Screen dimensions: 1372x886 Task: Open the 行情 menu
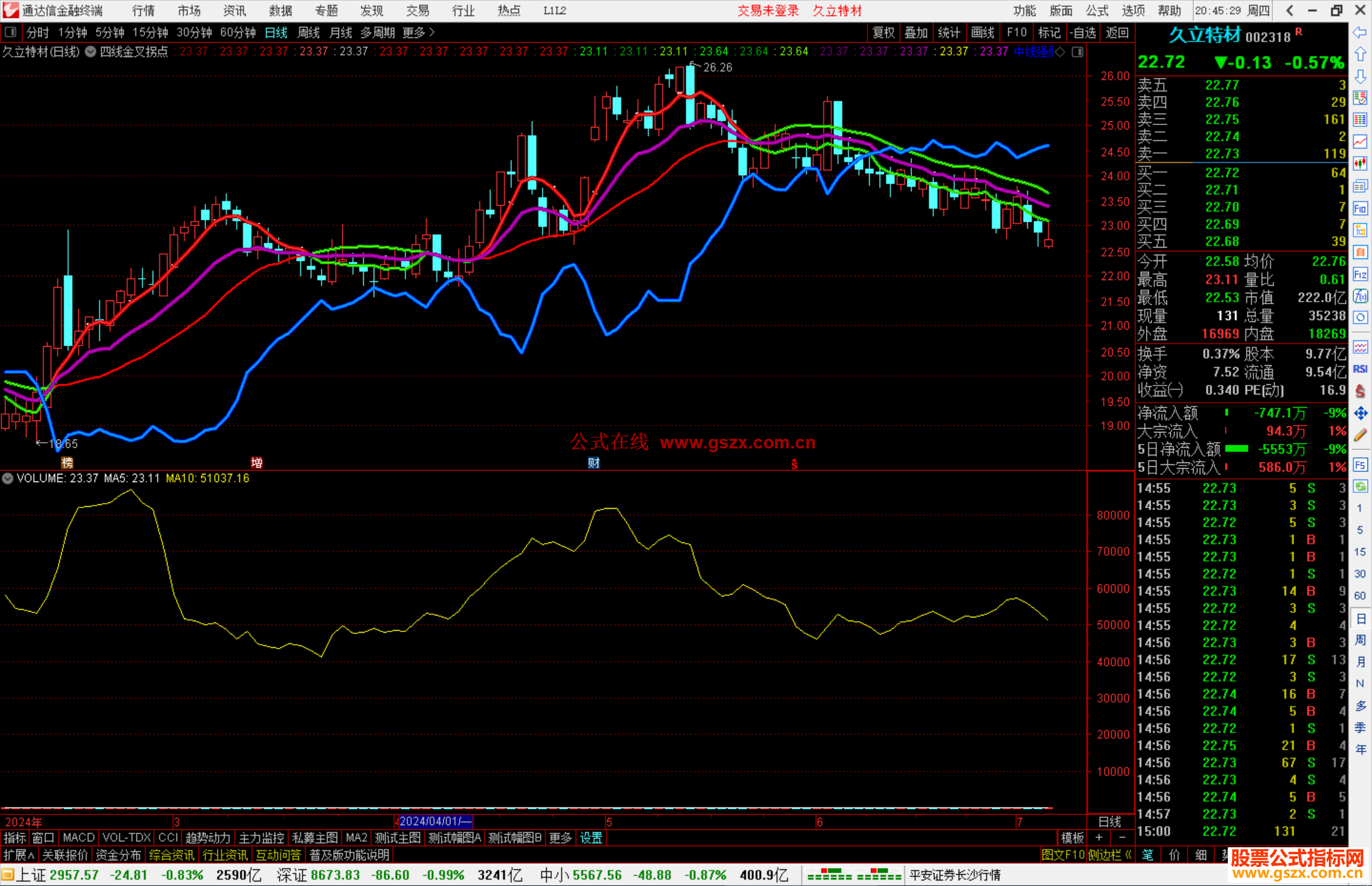pos(144,11)
